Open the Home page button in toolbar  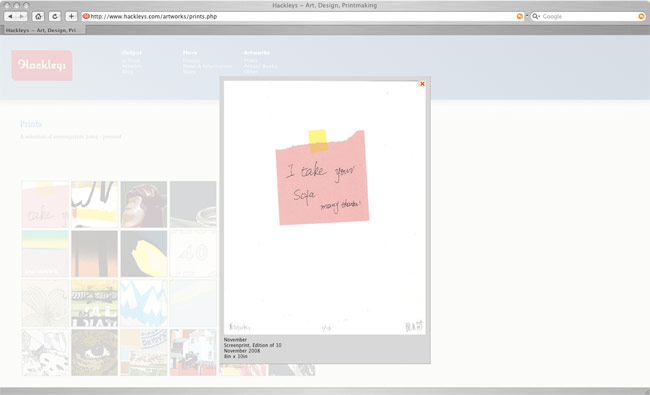pyautogui.click(x=38, y=17)
